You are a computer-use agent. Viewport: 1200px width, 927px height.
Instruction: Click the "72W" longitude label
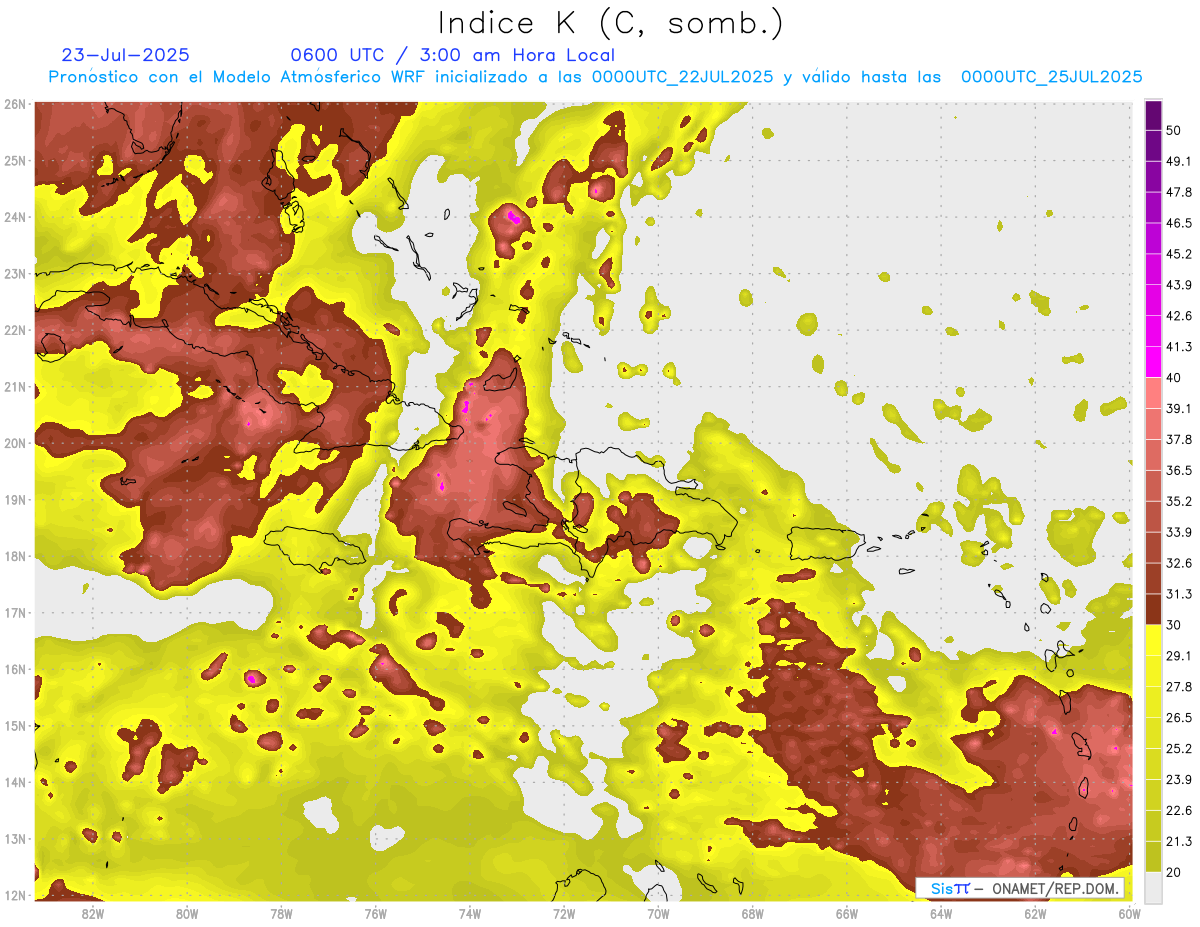(564, 914)
